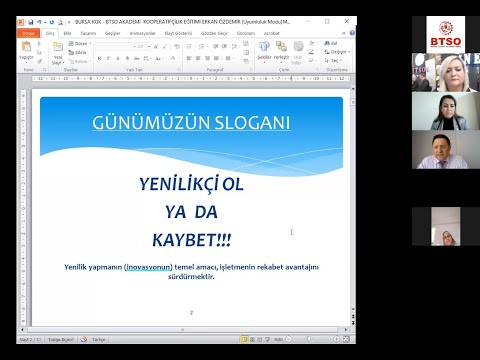Open the Aa change case dropdown
The width and height of the screenshot is (480, 360).
click(158, 58)
